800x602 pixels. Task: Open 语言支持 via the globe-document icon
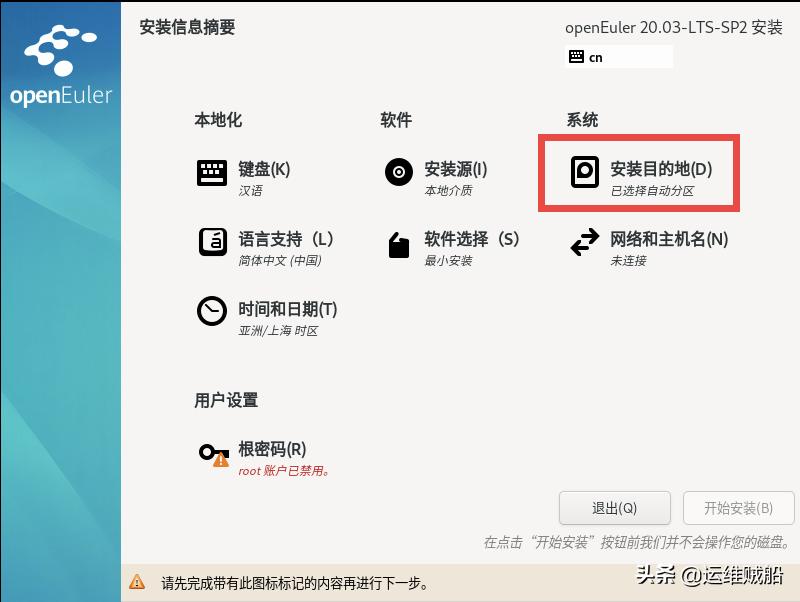pyautogui.click(x=213, y=241)
